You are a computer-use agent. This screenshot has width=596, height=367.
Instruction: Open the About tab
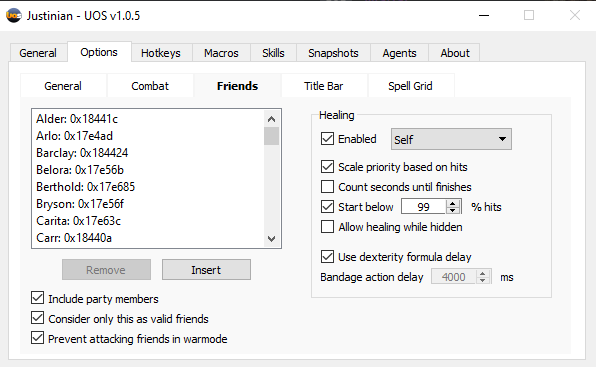(x=455, y=53)
